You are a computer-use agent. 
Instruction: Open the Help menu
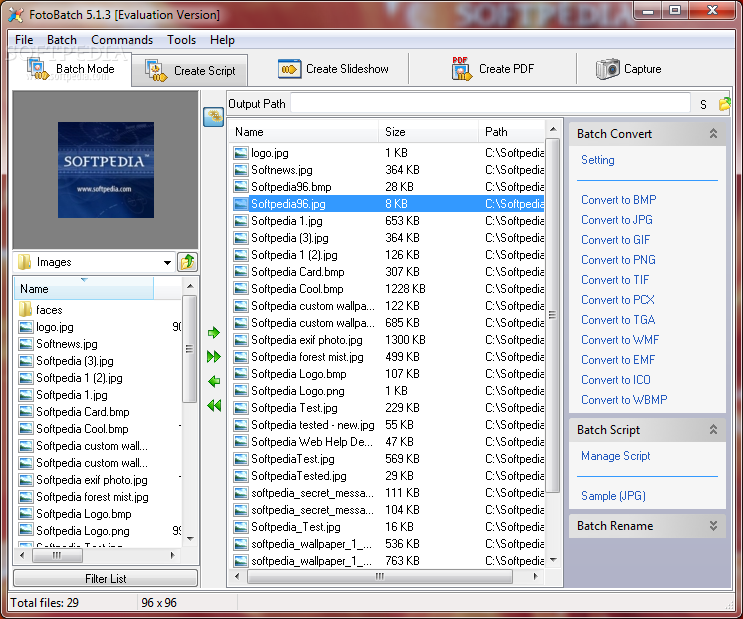tap(222, 40)
